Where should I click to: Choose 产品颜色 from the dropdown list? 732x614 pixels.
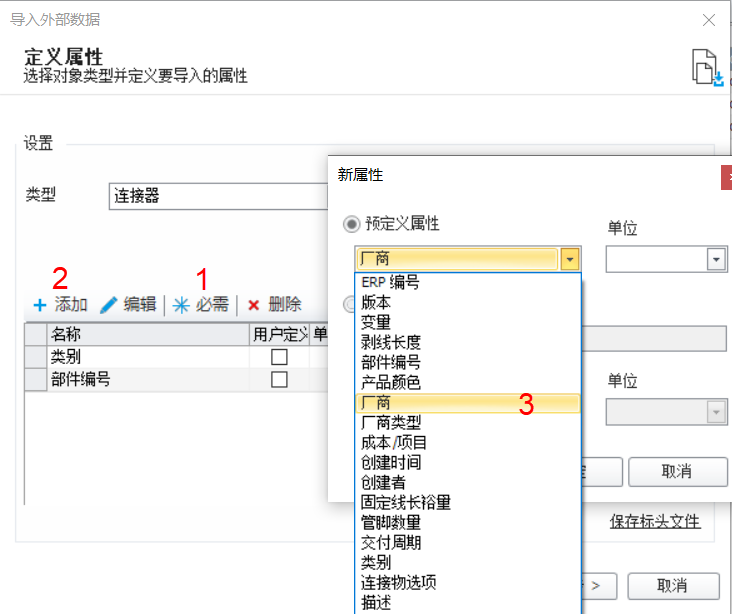tap(468, 383)
